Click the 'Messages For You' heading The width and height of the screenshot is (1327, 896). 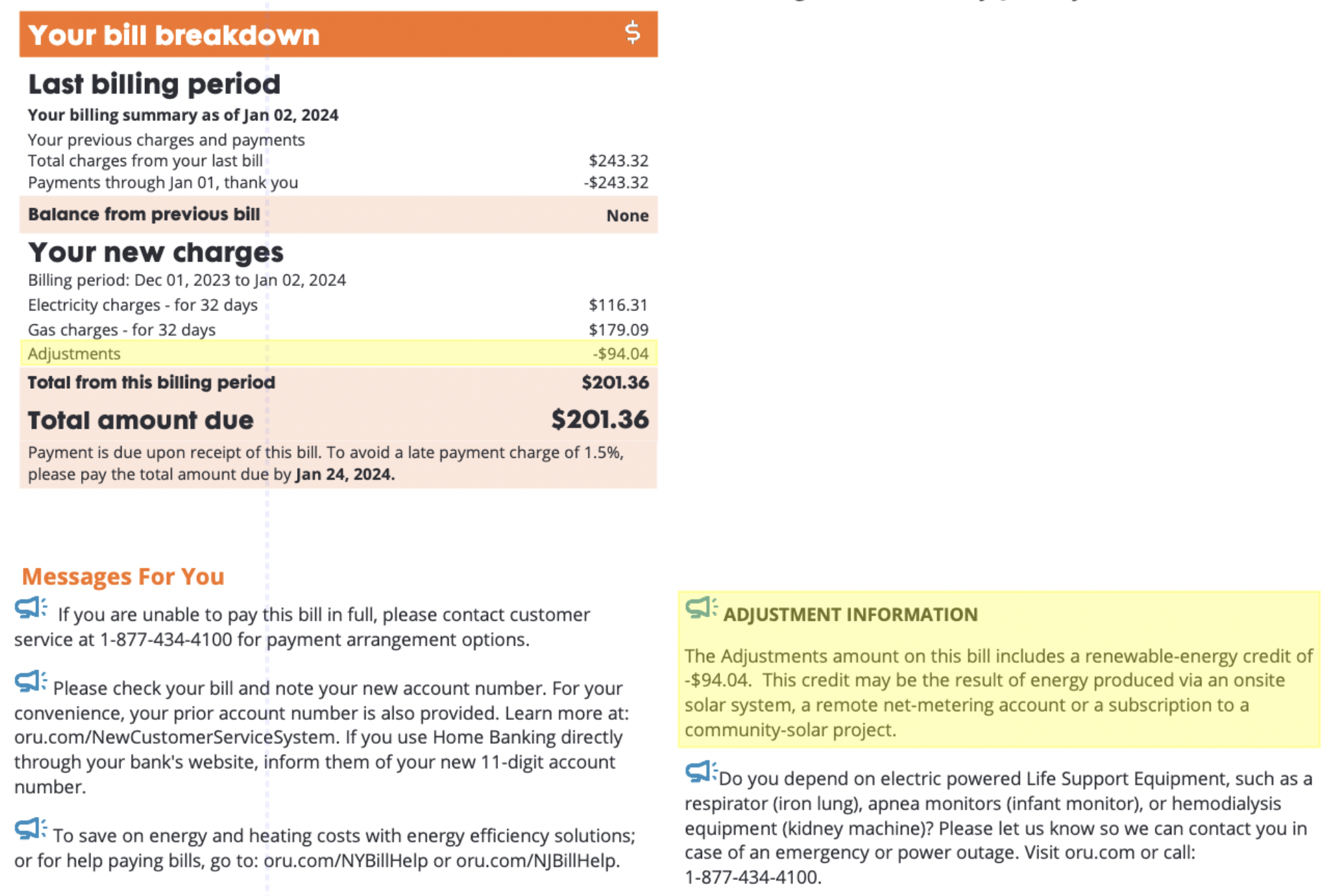[123, 576]
